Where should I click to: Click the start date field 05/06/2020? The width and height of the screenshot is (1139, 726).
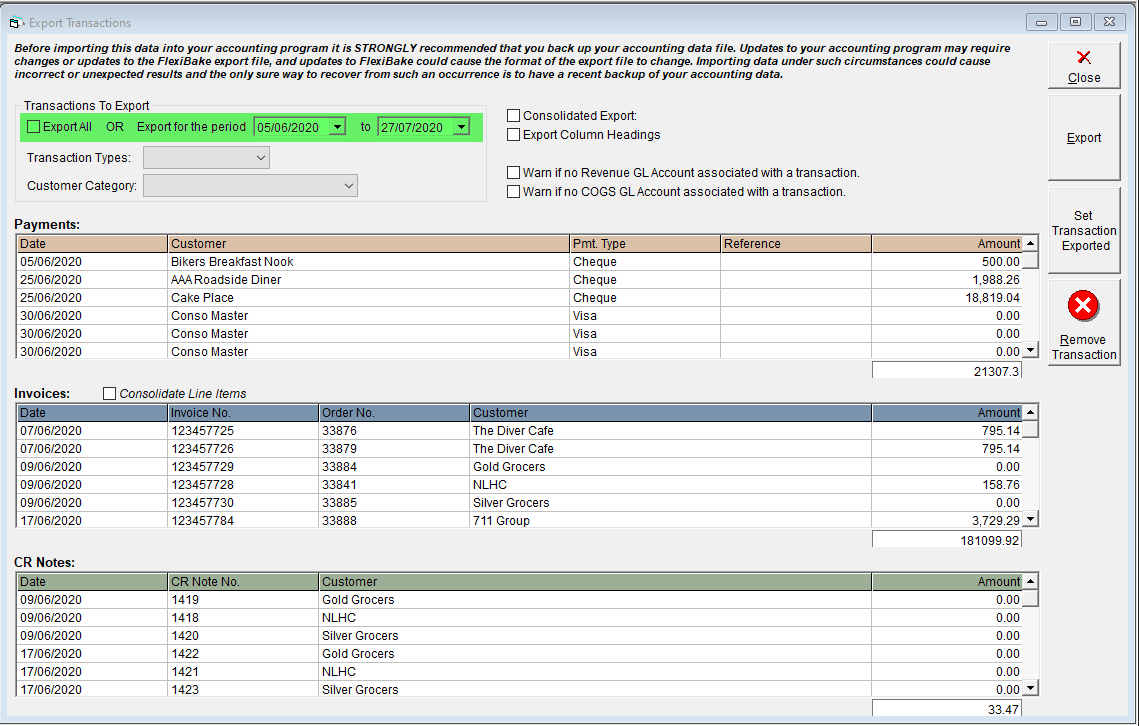tap(291, 127)
